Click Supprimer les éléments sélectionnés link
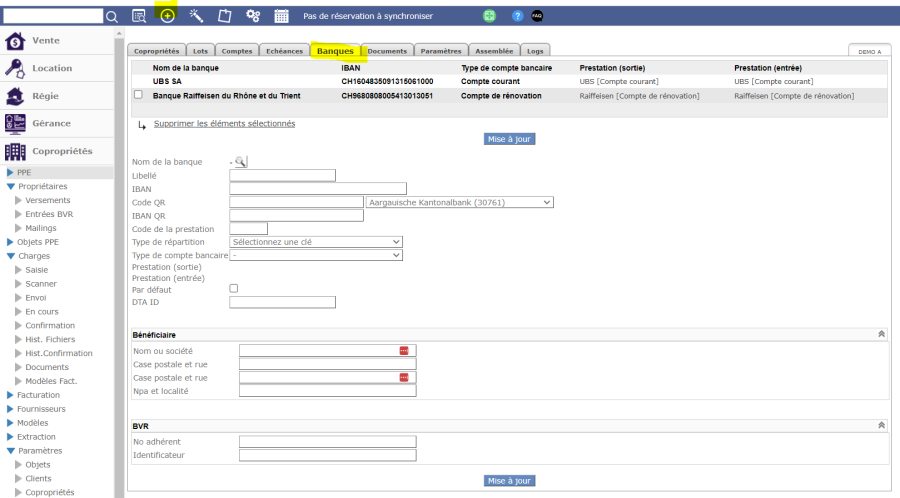This screenshot has height=498, width=900. coord(224,124)
